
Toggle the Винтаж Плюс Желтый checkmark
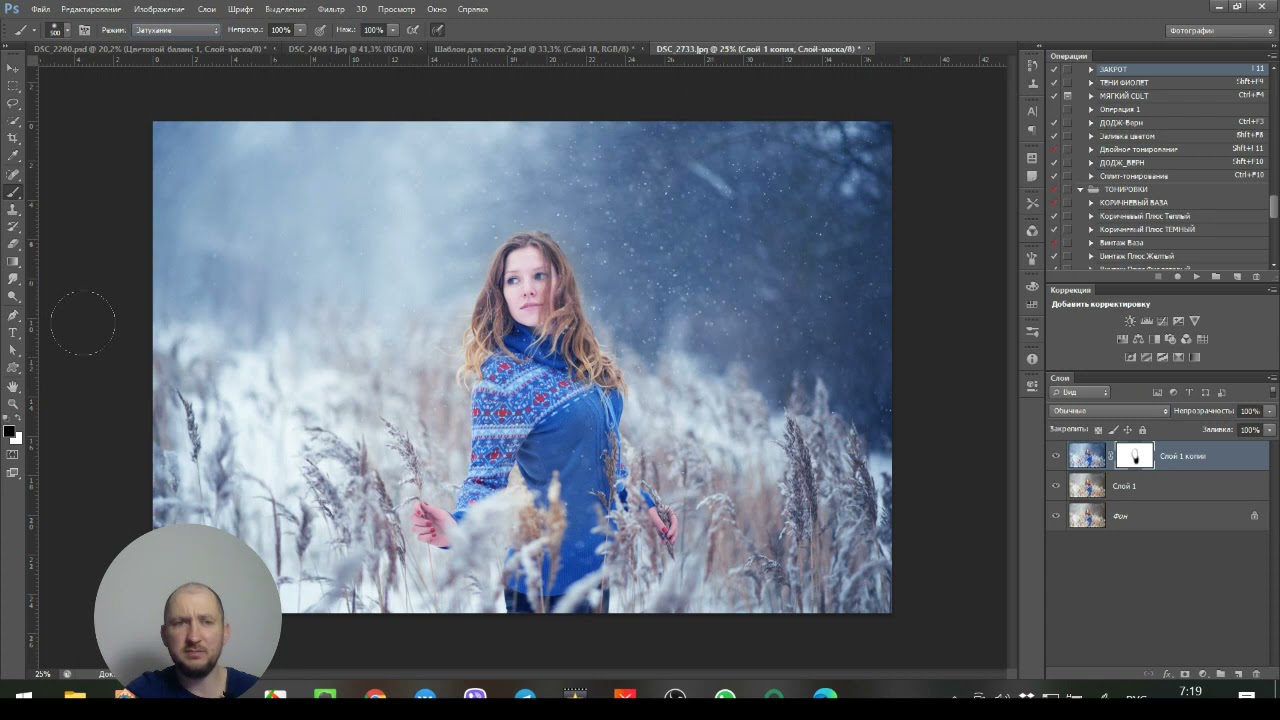point(1054,256)
